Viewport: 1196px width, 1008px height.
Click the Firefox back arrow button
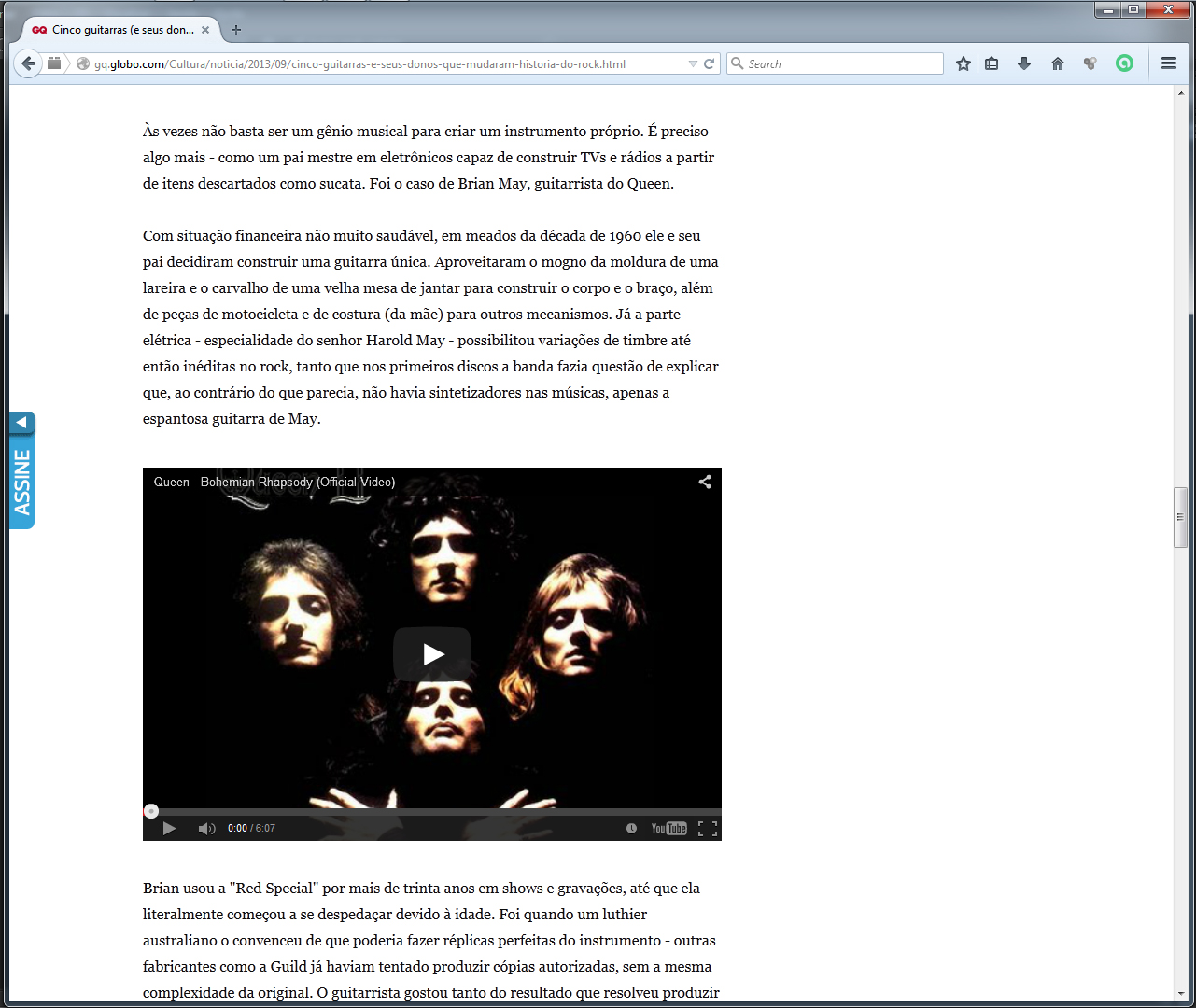tap(28, 63)
